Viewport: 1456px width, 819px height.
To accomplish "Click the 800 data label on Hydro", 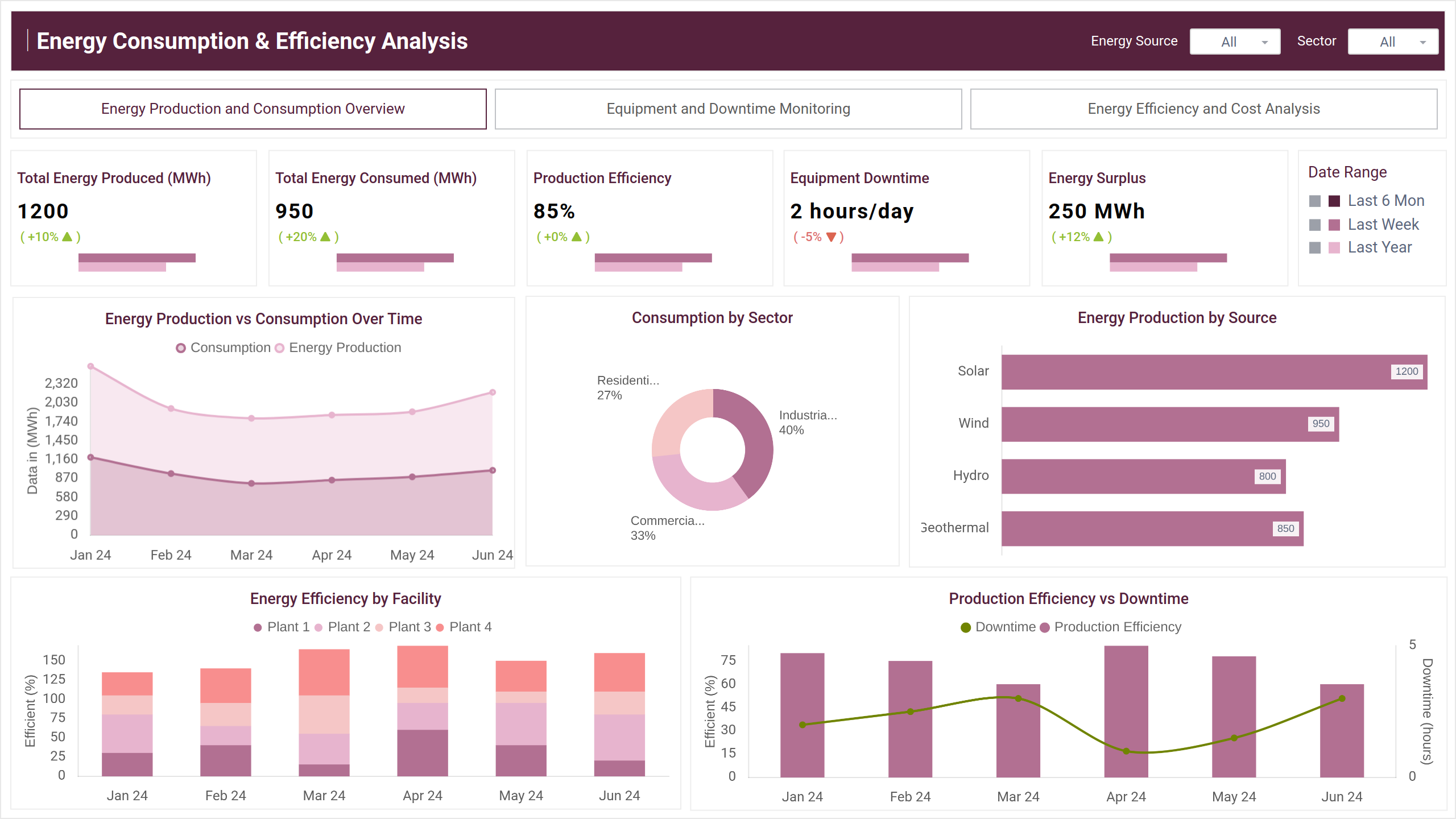I will [1267, 477].
